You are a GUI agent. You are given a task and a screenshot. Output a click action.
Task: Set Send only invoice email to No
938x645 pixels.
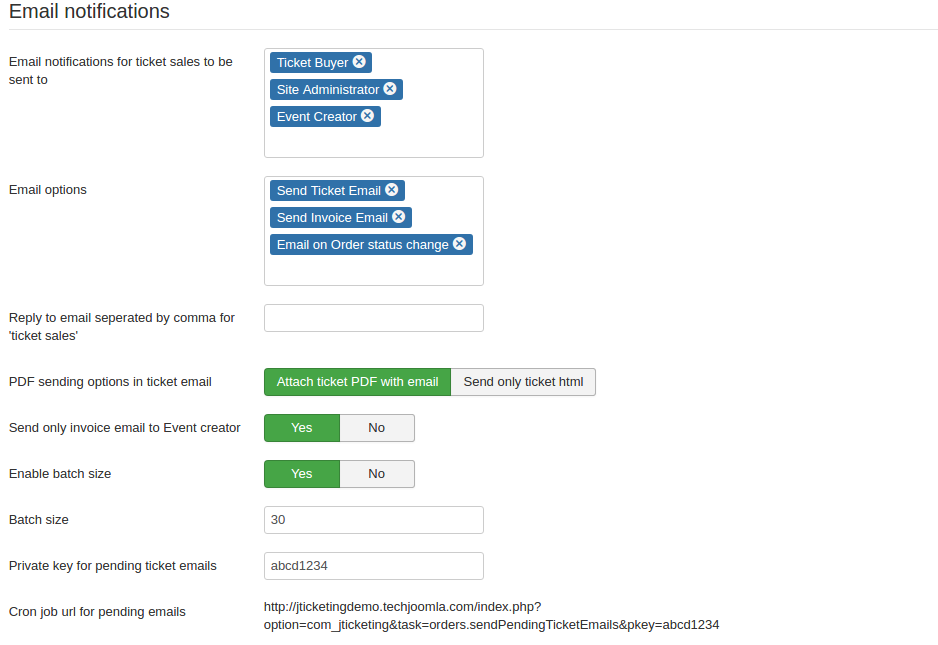coord(376,428)
